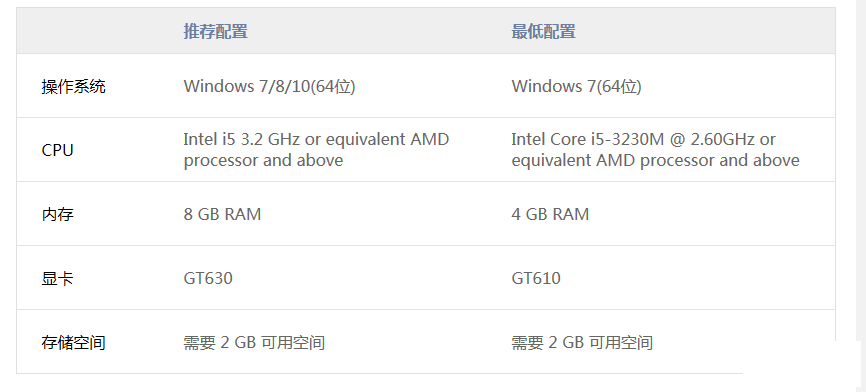Click the Windows 7/8/10(64位) cell text

click(270, 87)
